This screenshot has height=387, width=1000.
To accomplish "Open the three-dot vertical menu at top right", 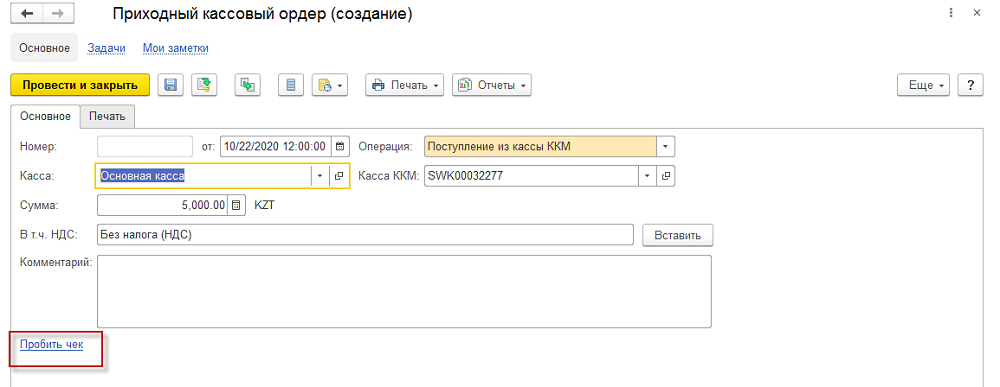I will 952,13.
